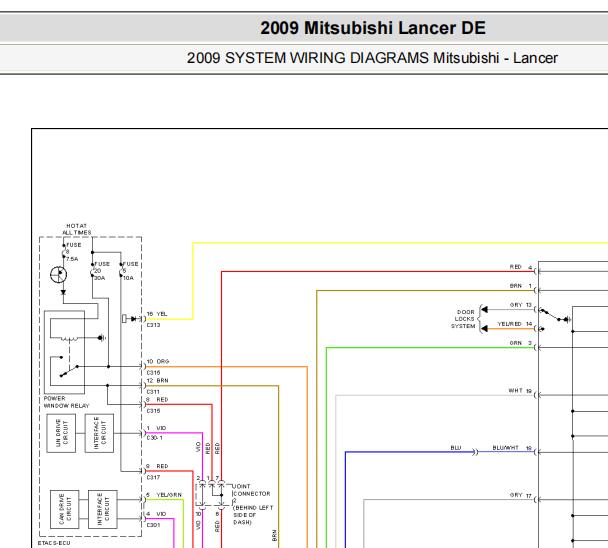Viewport: 608px width, 548px height.
Task: Click the 'JOINT CONNECTOR' label
Action: click(251, 490)
